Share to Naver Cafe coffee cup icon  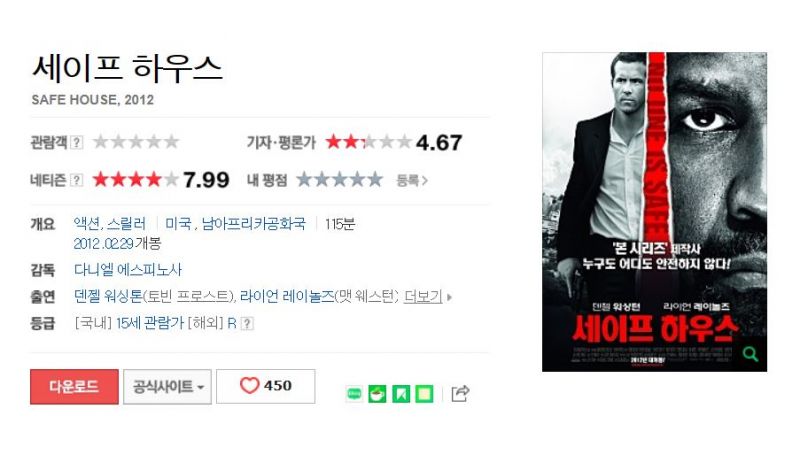pyautogui.click(x=378, y=394)
